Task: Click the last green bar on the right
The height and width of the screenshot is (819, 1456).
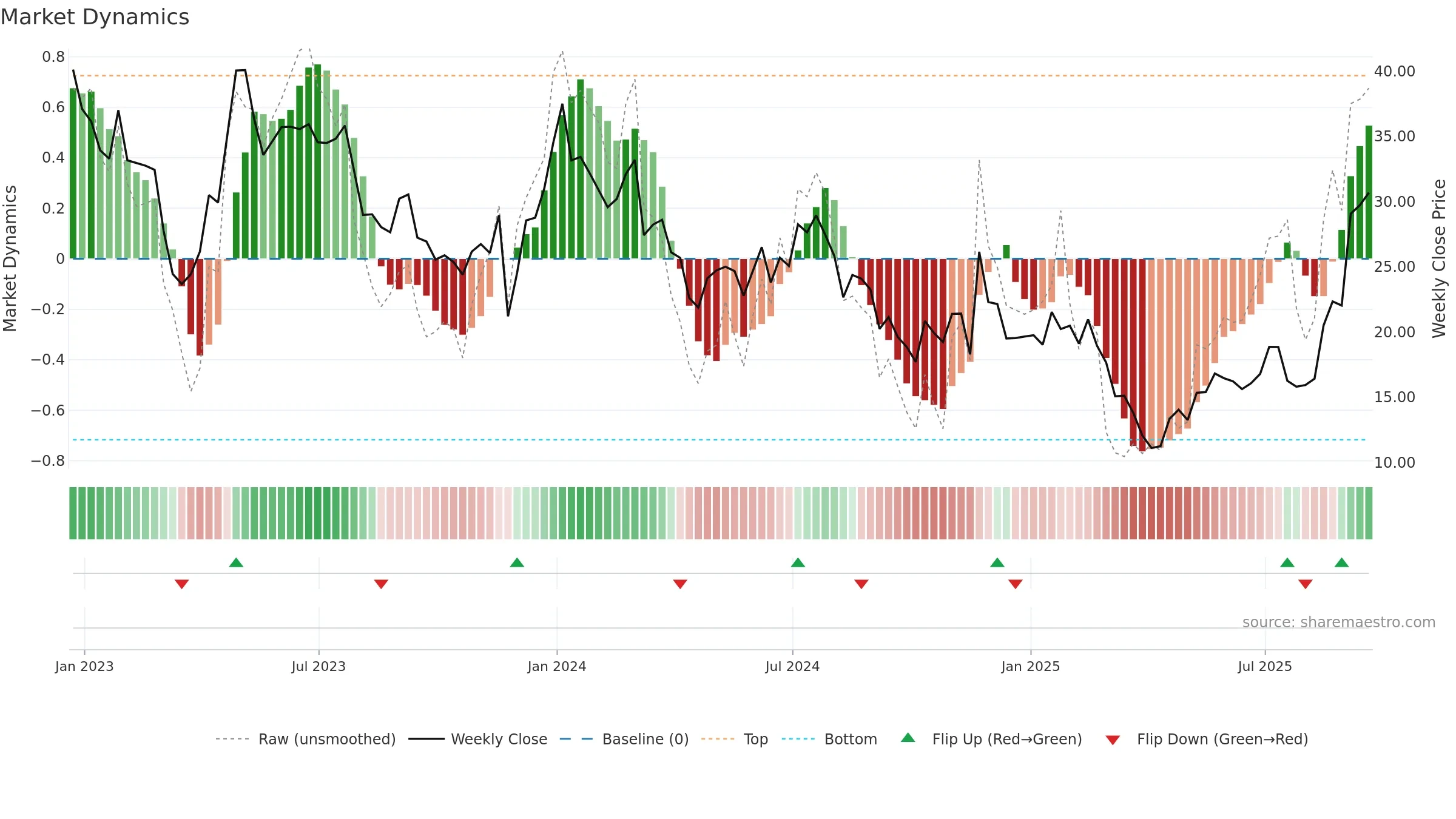Action: coord(1369,192)
